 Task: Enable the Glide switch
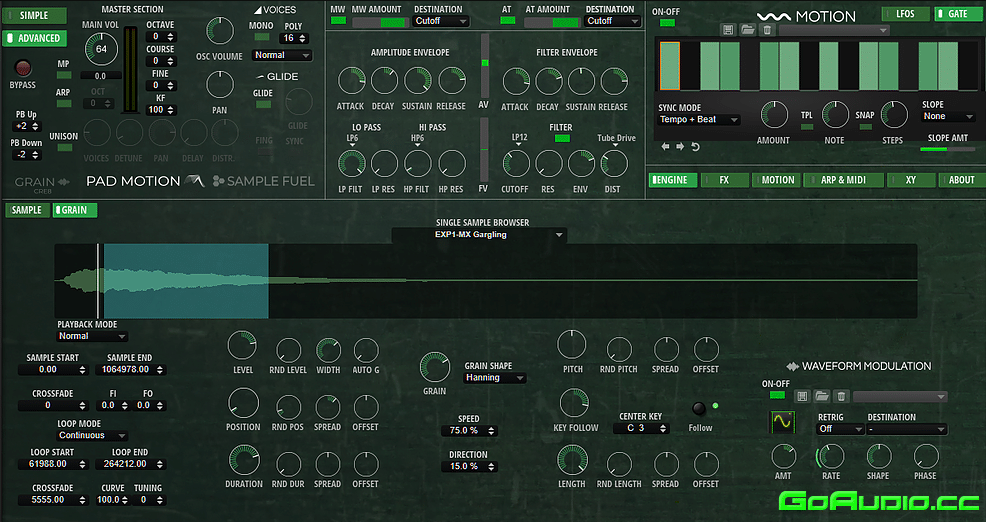click(263, 104)
